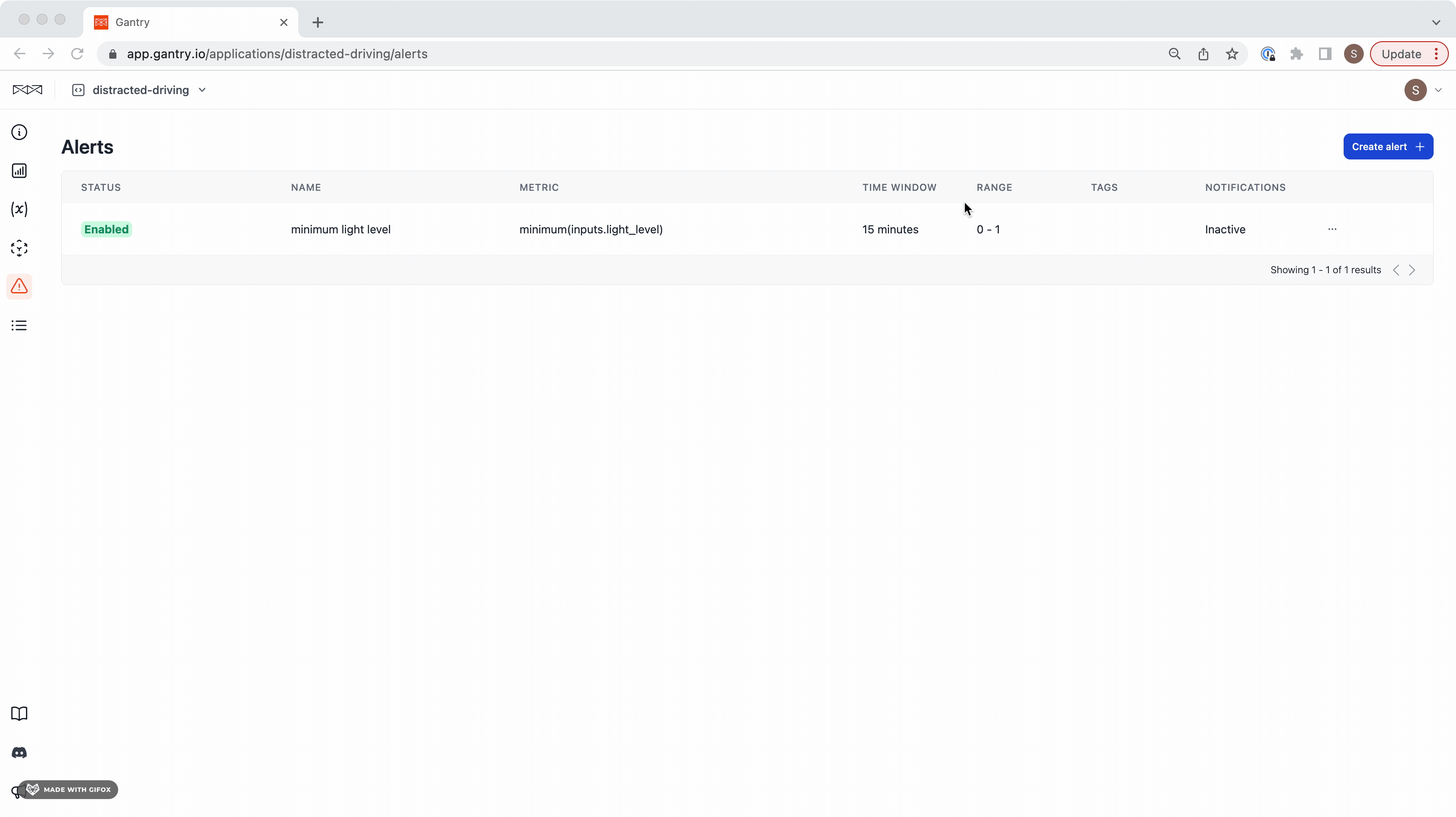
Task: Open the documentation book icon
Action: click(19, 714)
